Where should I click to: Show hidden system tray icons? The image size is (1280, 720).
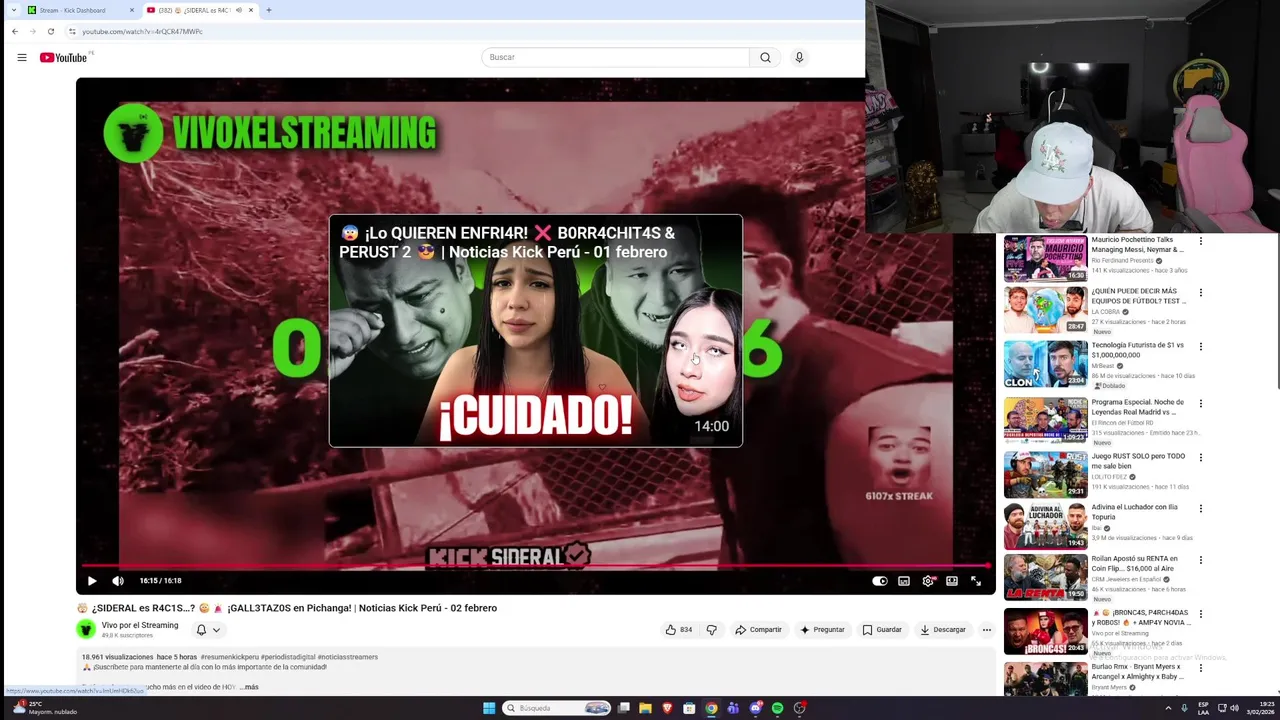pos(1168,708)
